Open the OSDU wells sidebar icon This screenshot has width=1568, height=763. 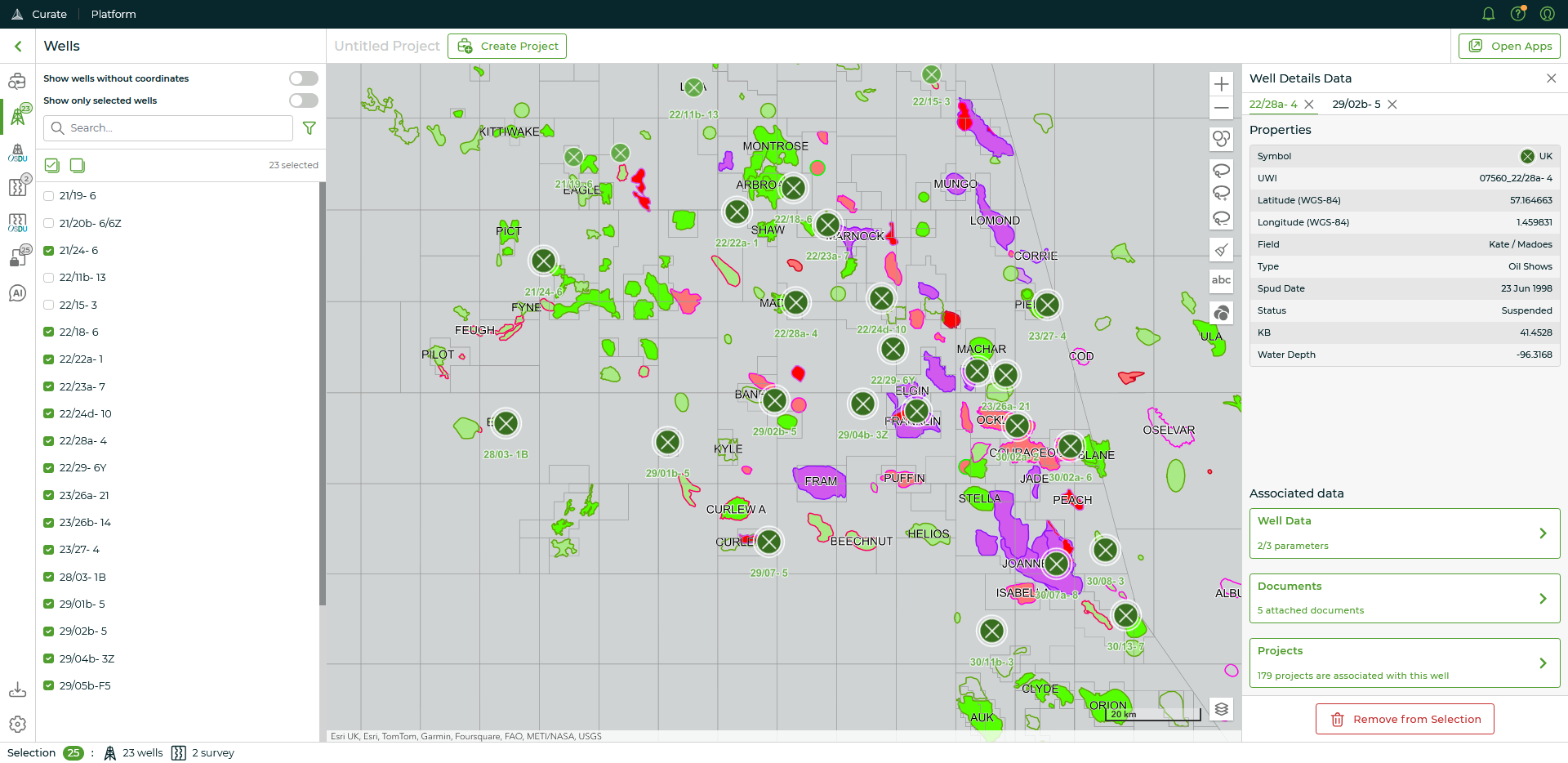(17, 153)
